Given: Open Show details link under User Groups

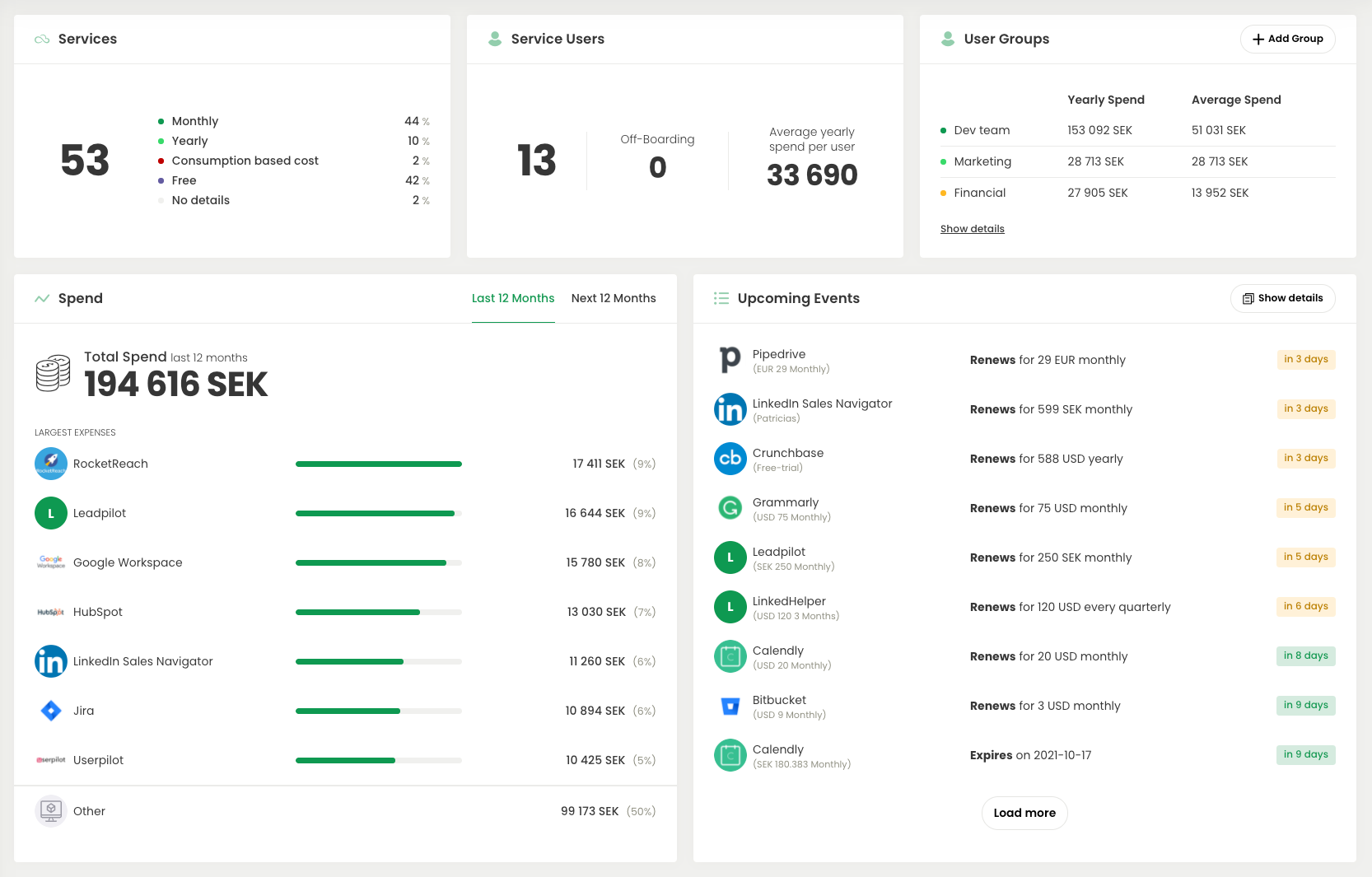Looking at the screenshot, I should tap(973, 229).
